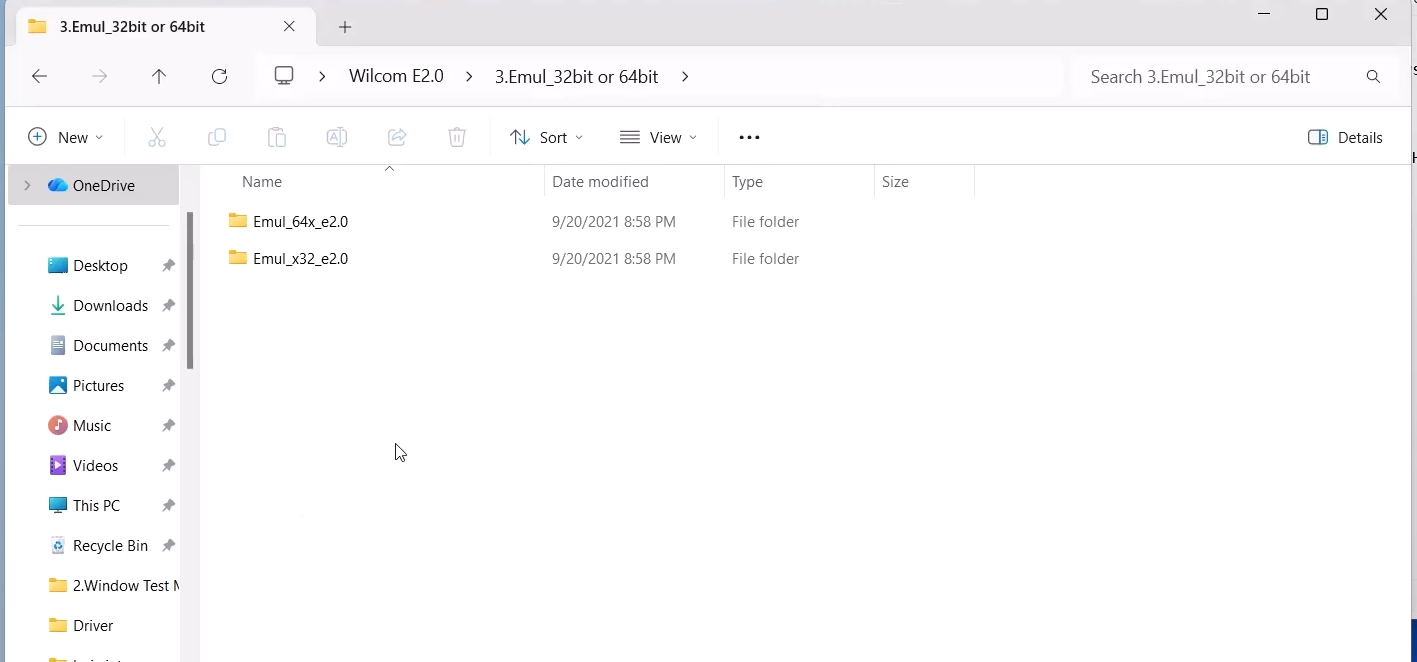1417x662 pixels.
Task: Toggle the Details pane
Action: (1345, 137)
